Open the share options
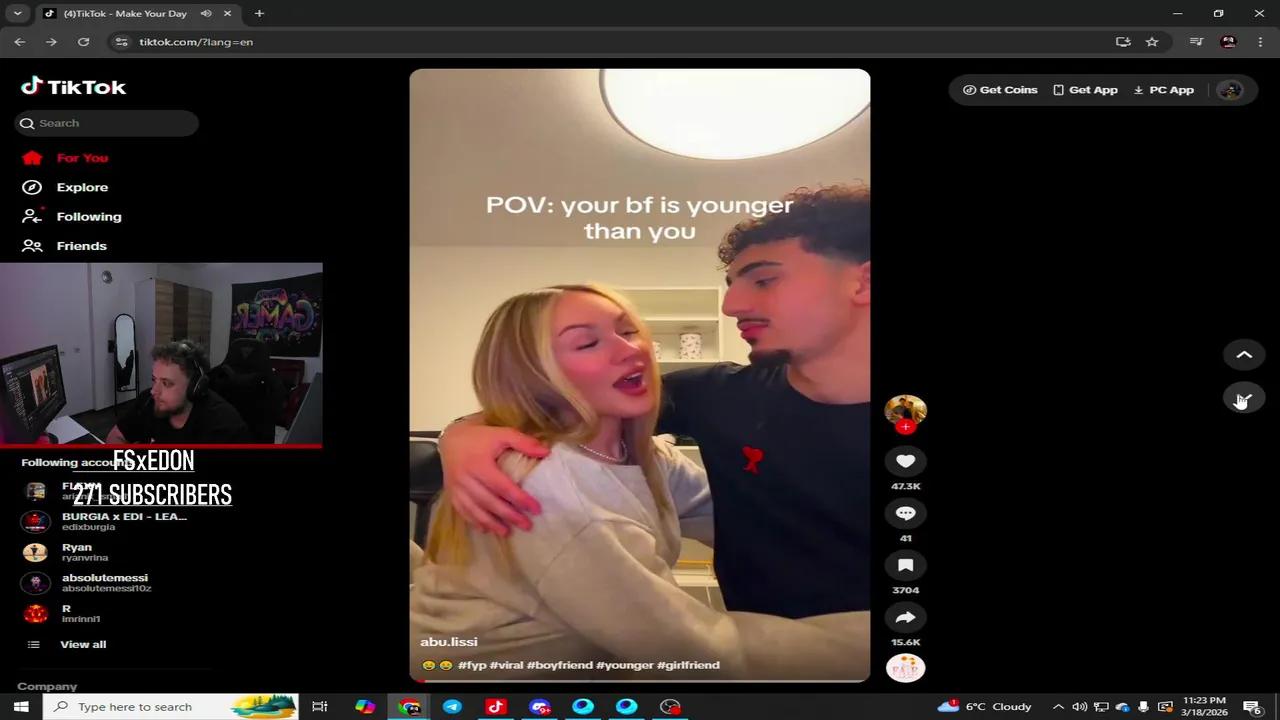 pyautogui.click(x=905, y=617)
